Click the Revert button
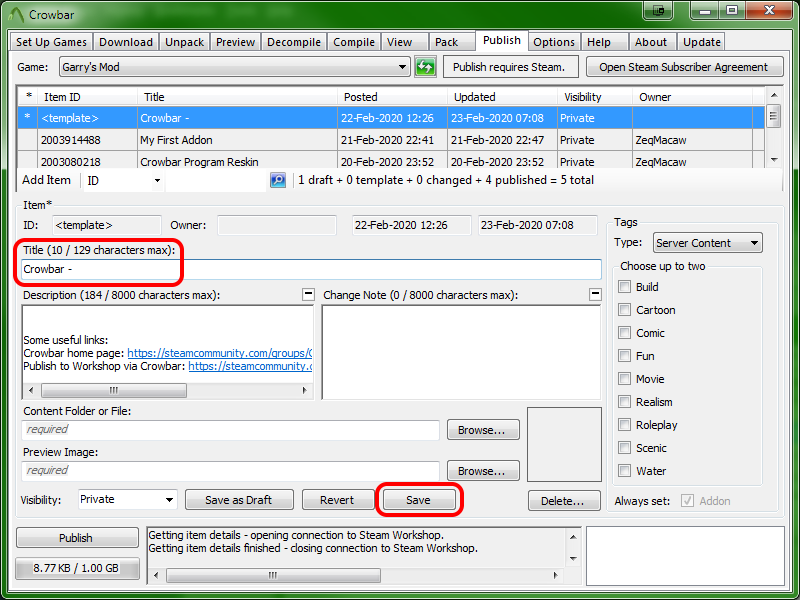This screenshot has width=800, height=600. [x=337, y=500]
